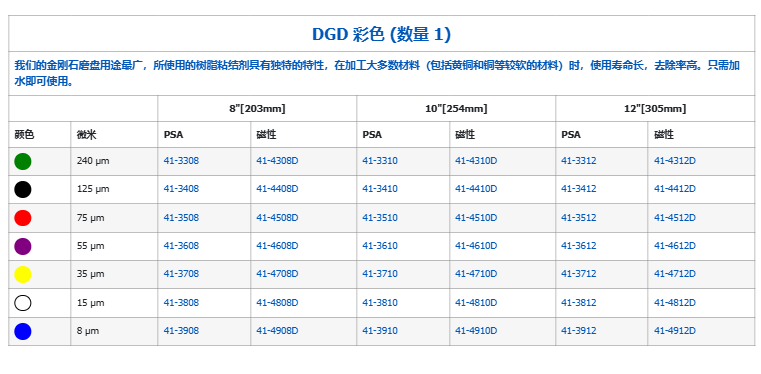
Task: Open part number 41-4508D link
Action: click(x=277, y=218)
